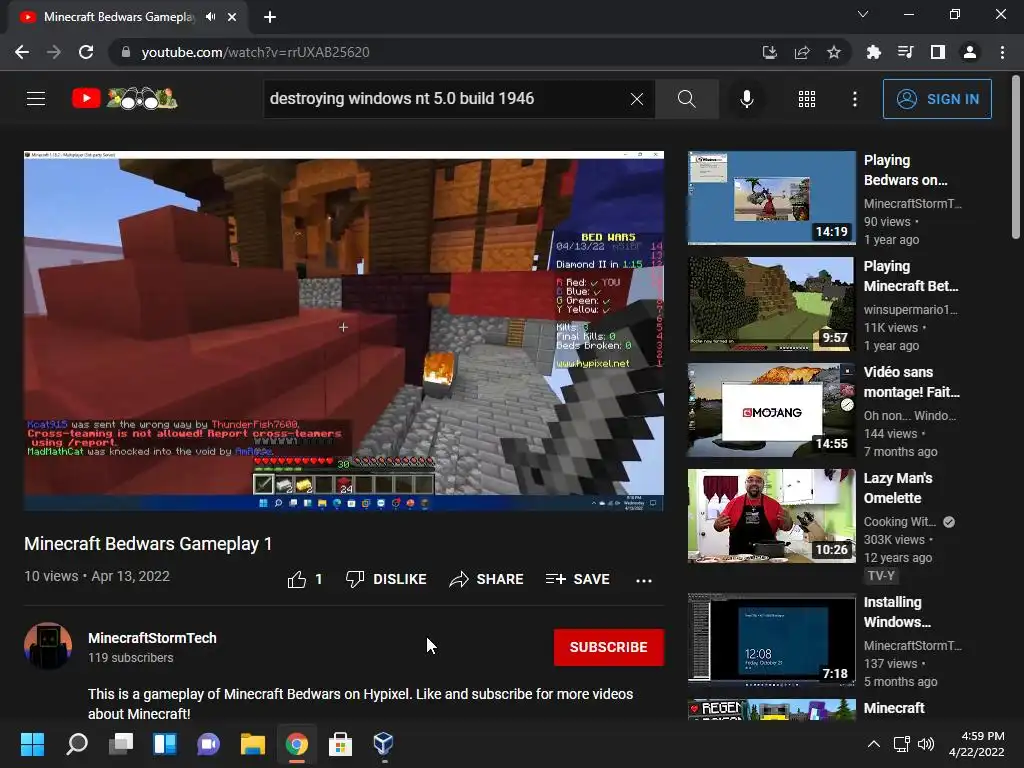Mute the tab via speaker icon
This screenshot has height=768, width=1024.
(210, 17)
